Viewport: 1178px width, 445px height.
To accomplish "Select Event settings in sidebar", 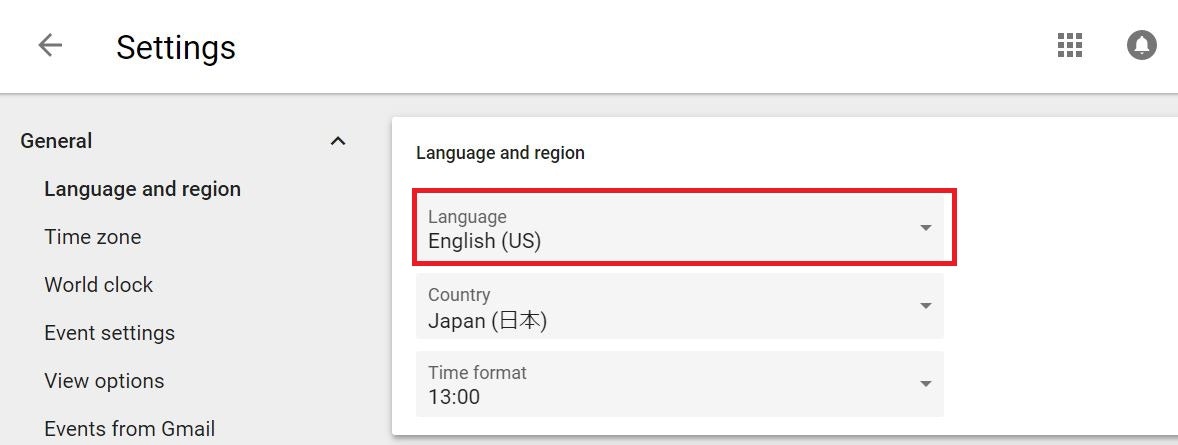I will (x=110, y=333).
